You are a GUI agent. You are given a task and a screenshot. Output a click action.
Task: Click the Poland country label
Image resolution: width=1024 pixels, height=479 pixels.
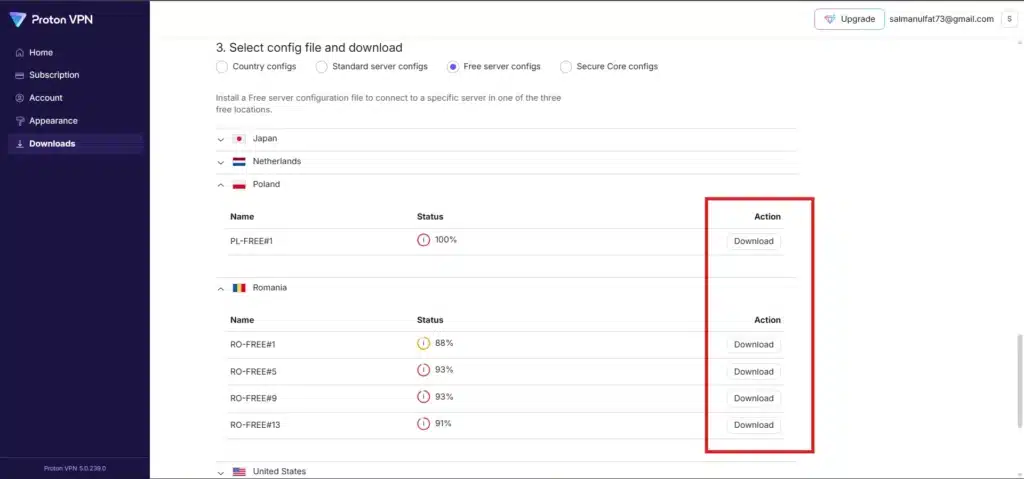point(266,185)
